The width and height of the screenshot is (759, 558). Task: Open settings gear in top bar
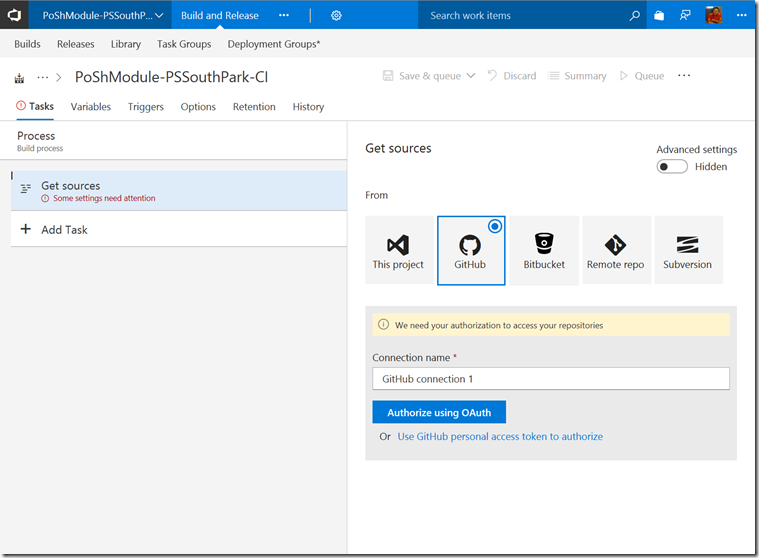pyautogui.click(x=336, y=15)
